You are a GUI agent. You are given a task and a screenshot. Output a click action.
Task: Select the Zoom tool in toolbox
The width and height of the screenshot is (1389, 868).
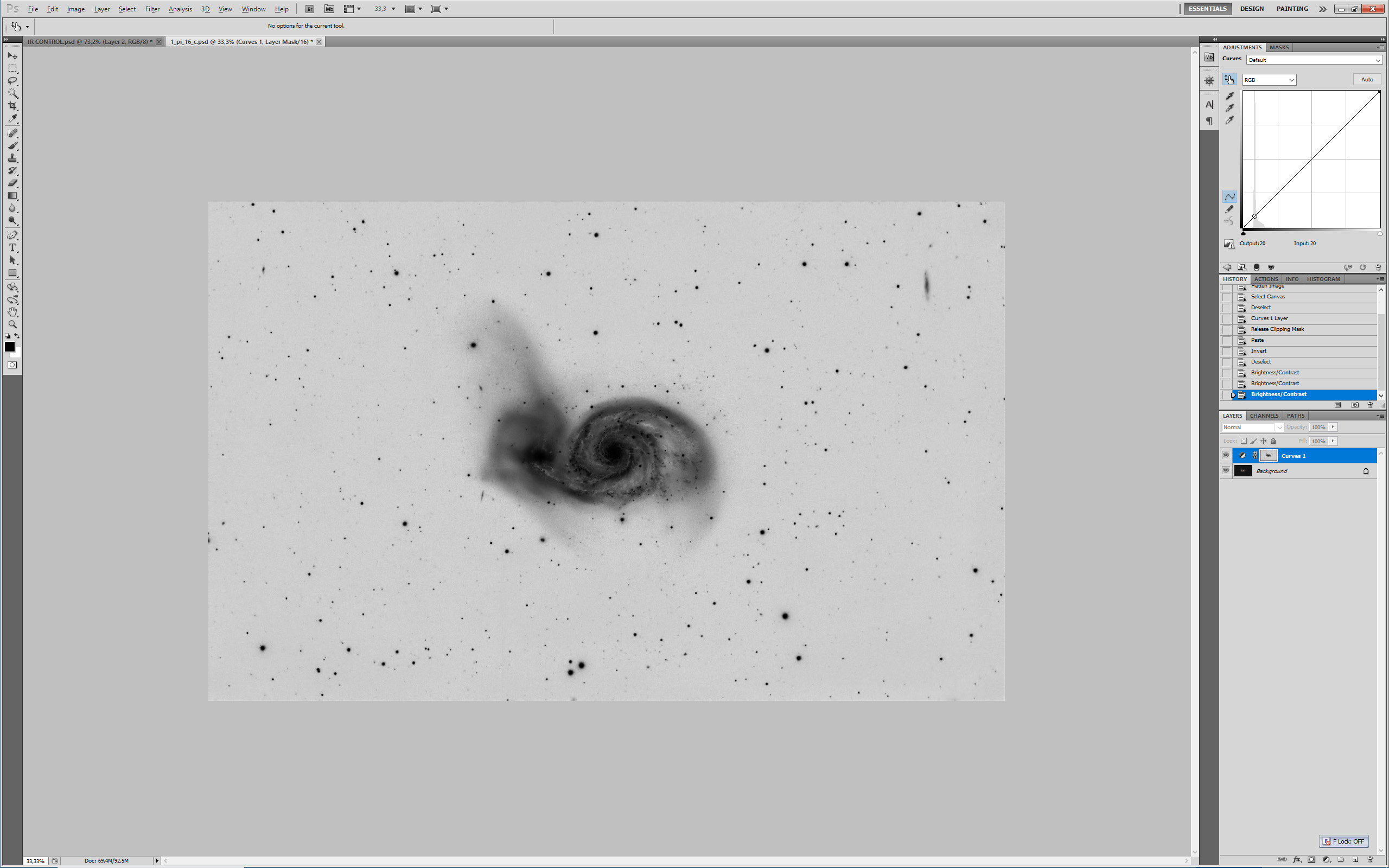(12, 324)
